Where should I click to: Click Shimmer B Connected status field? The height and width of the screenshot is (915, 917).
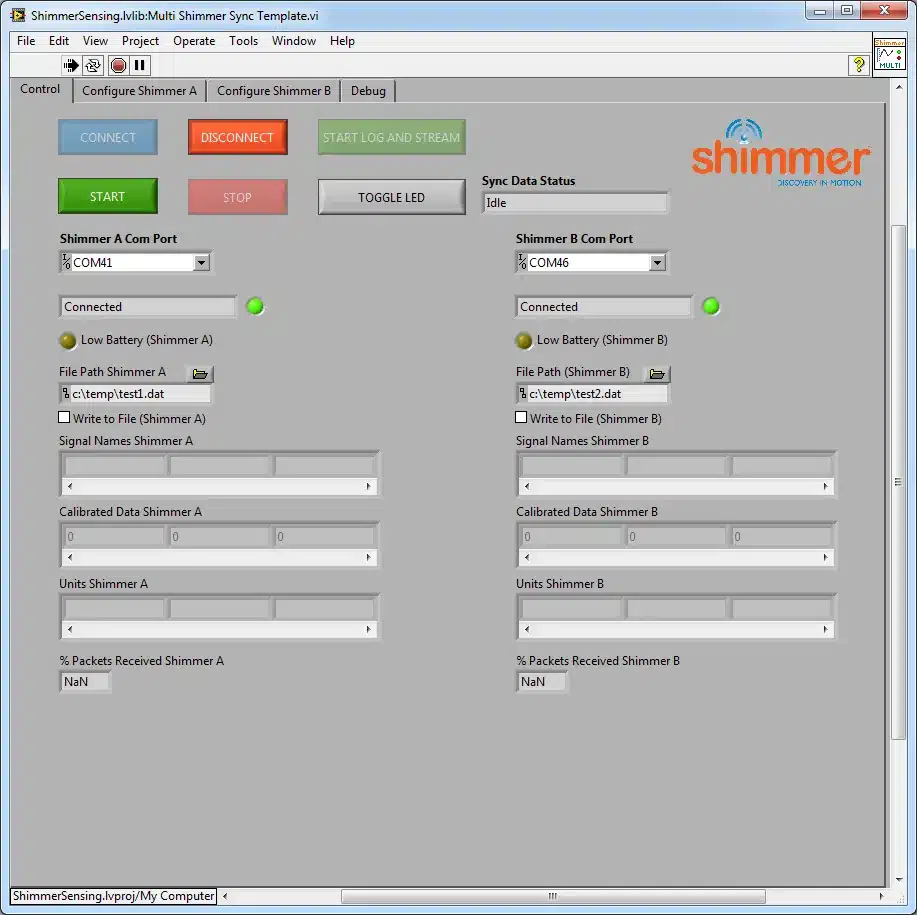coord(604,307)
